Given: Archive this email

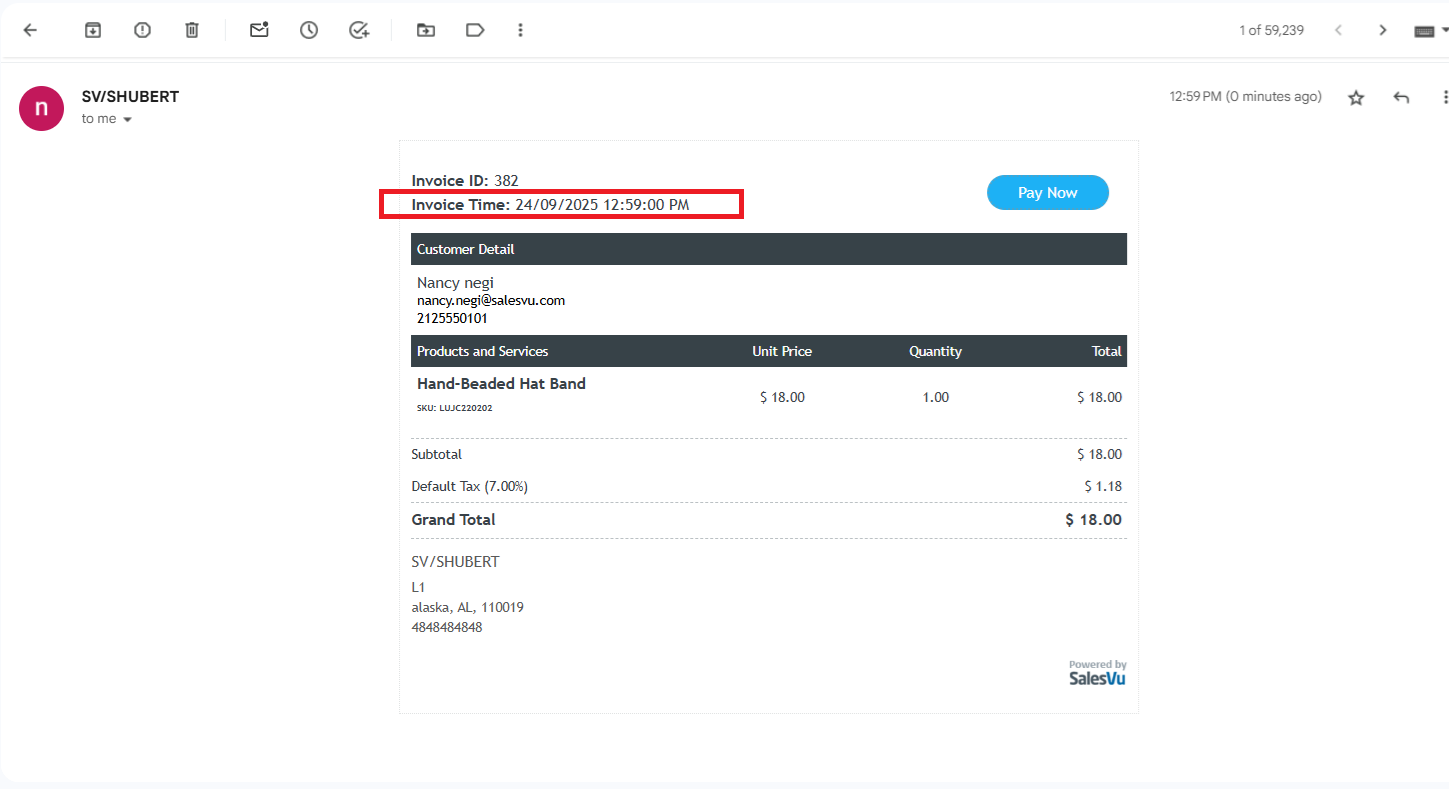Looking at the screenshot, I should 93,30.
